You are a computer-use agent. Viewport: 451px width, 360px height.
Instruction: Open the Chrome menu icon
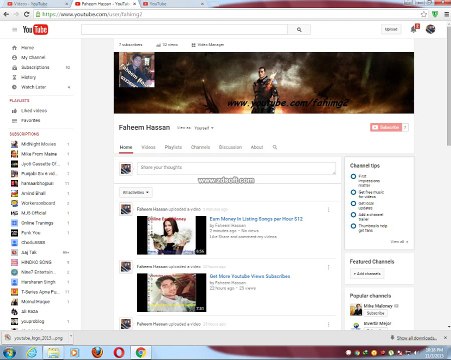tap(447, 14)
